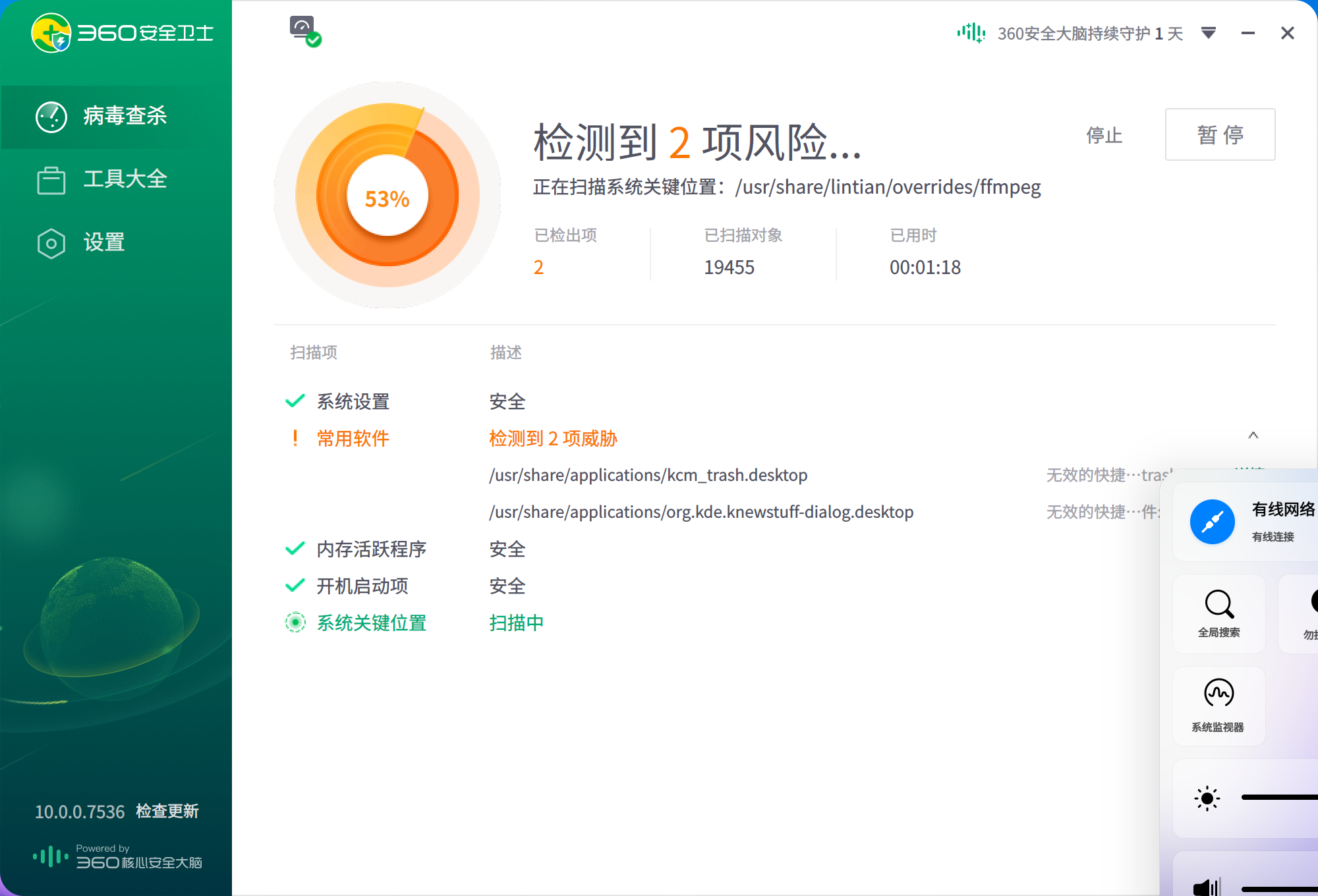The image size is (1318, 896).
Task: Open the 工具大全 tools section
Action: (116, 179)
